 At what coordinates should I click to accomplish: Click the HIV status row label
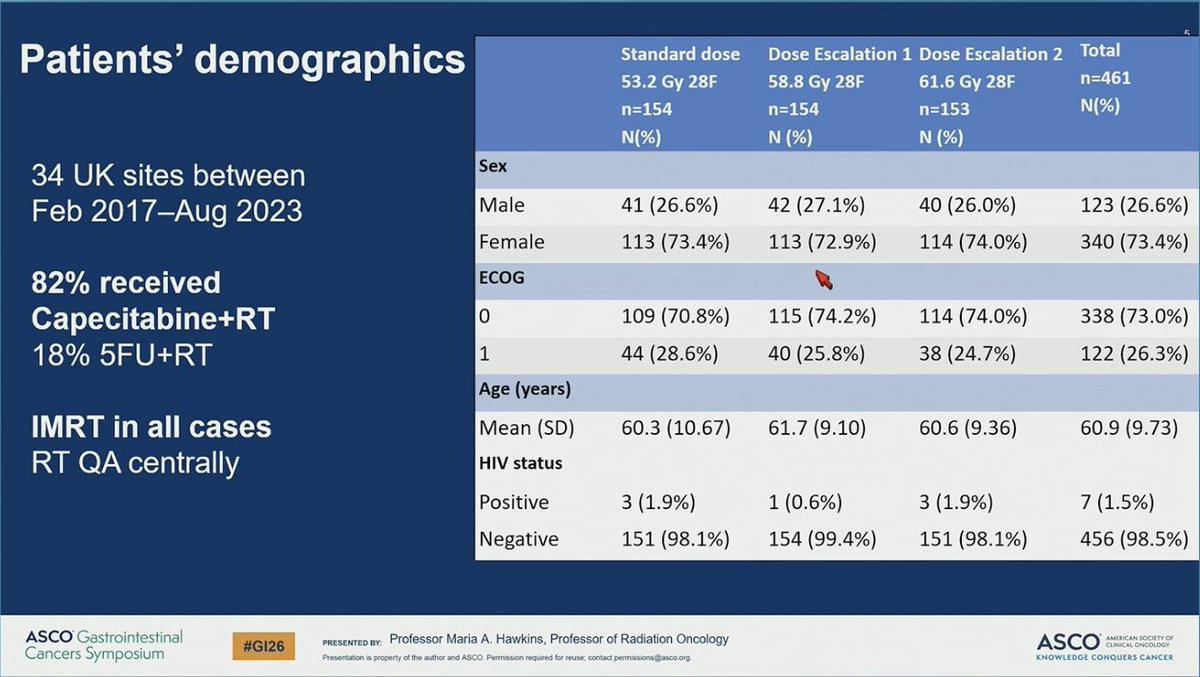point(520,463)
